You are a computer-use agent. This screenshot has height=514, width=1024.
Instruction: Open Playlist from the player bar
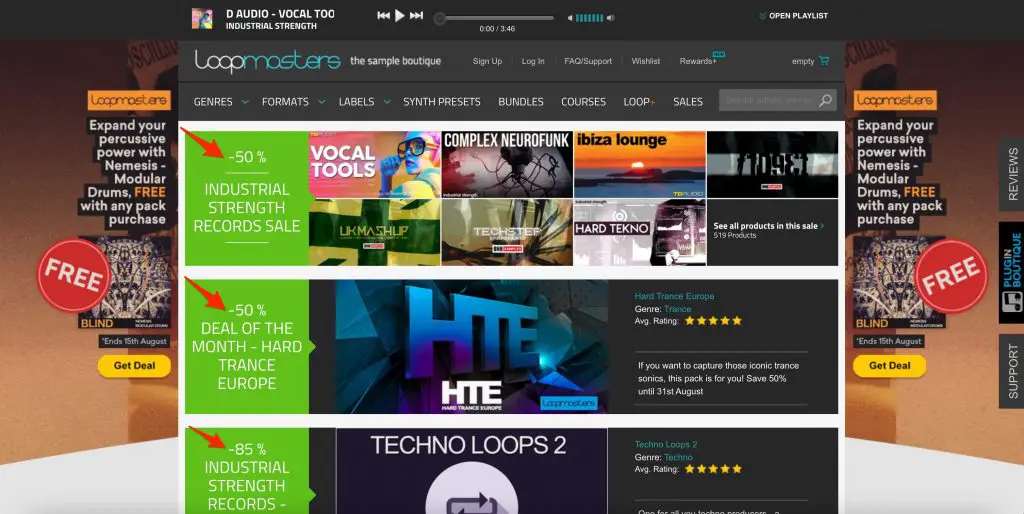tap(793, 16)
